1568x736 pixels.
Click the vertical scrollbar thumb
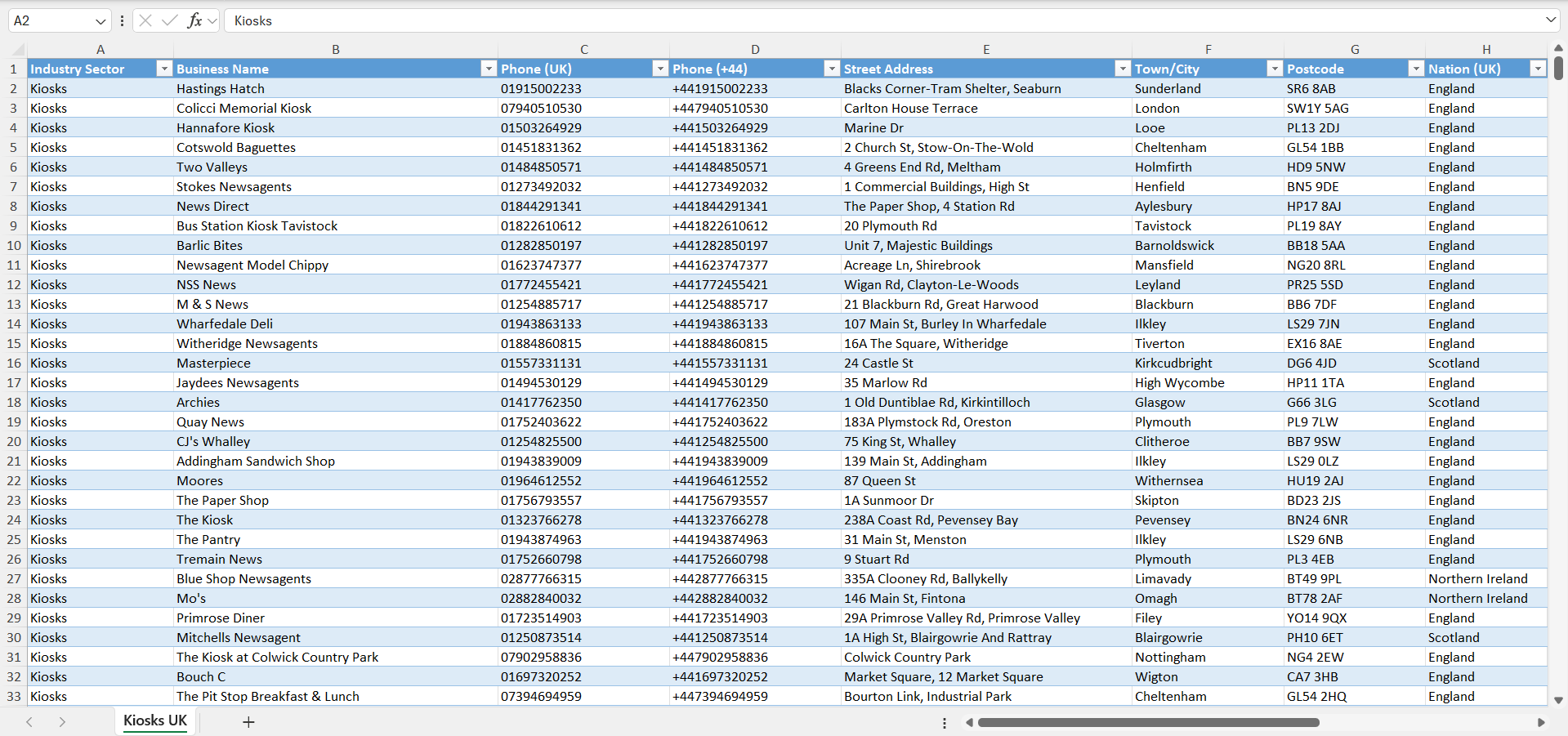[x=1558, y=68]
